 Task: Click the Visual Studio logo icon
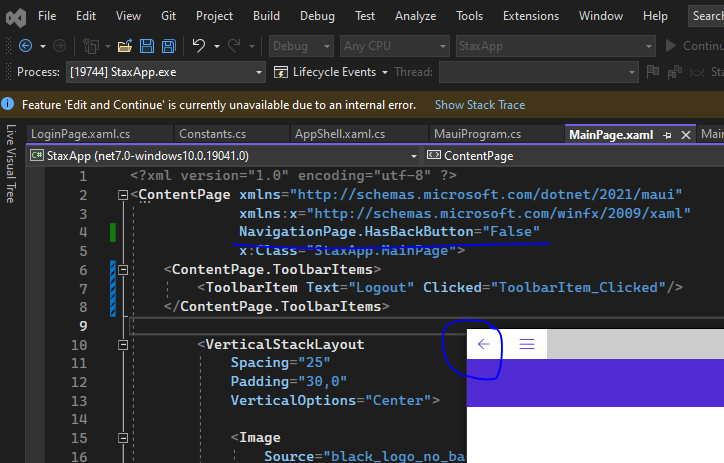point(16,17)
